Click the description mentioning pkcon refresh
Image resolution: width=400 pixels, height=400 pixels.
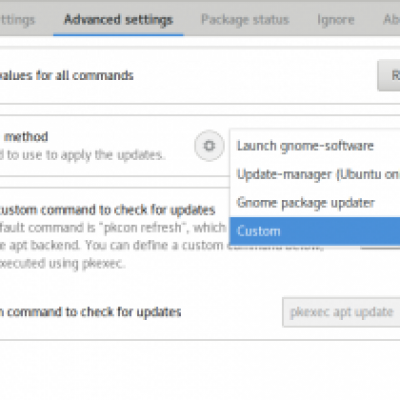click(113, 228)
